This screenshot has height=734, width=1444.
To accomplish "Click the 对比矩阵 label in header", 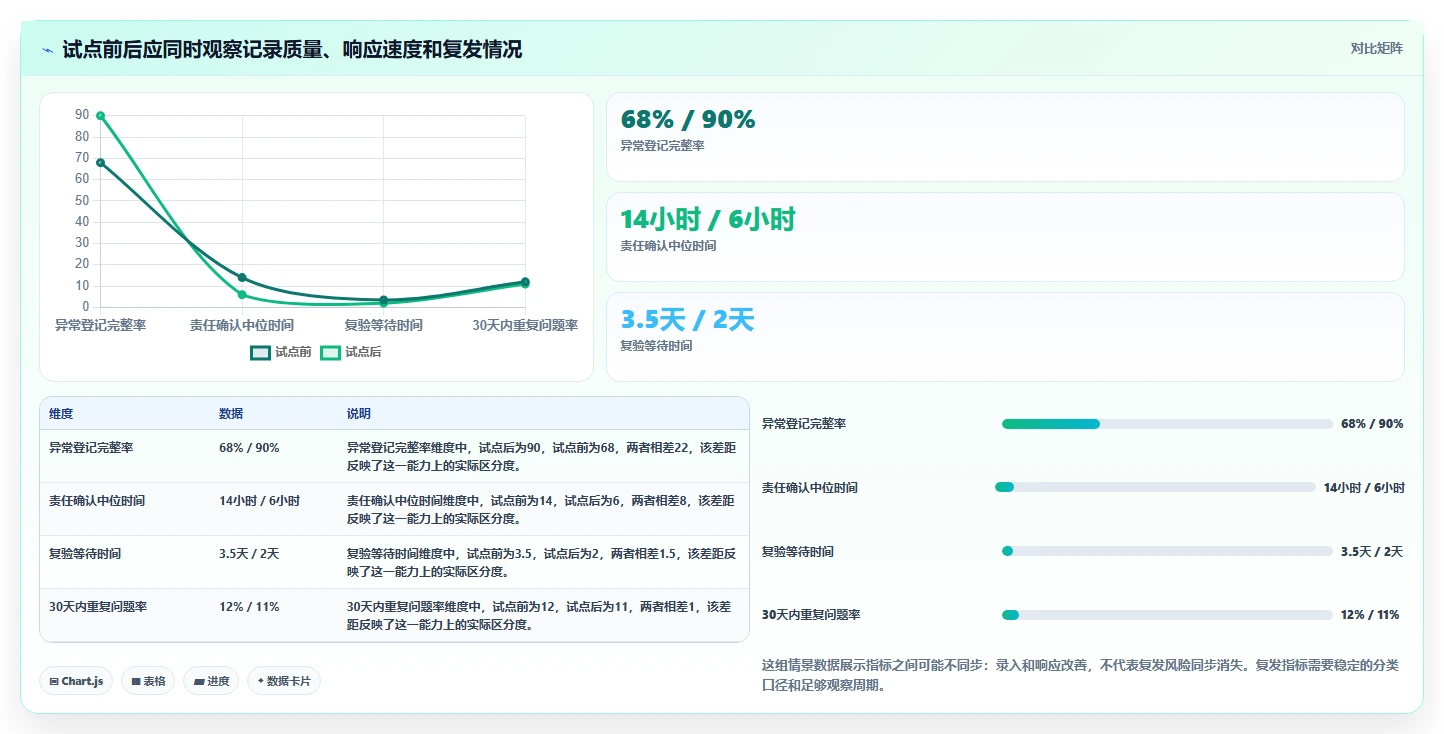I will (1376, 48).
